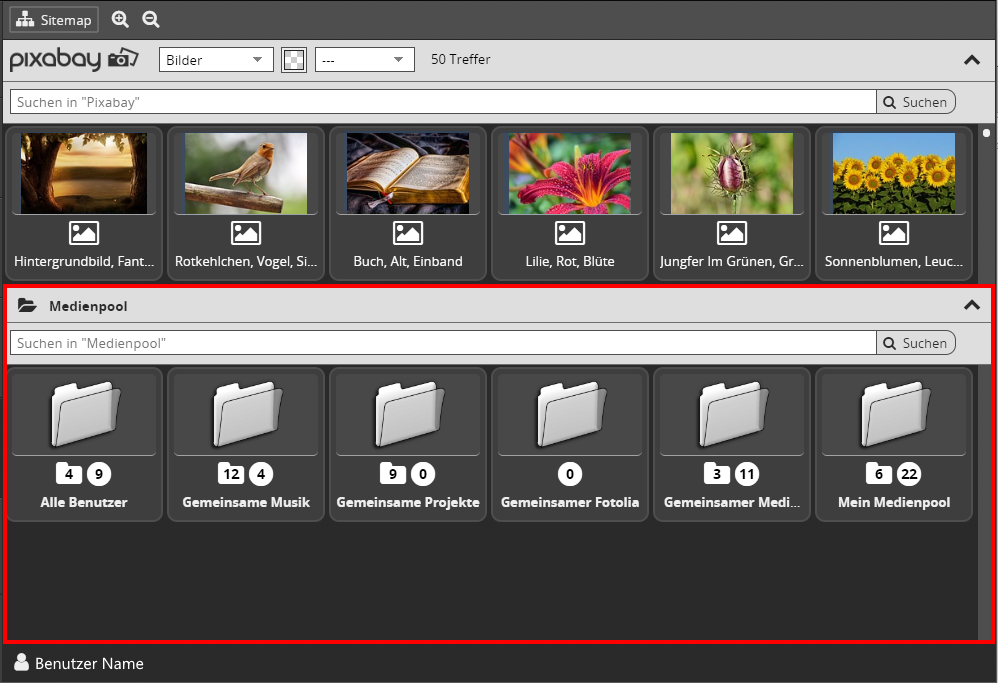Open the Sitemap view

[x=54, y=20]
